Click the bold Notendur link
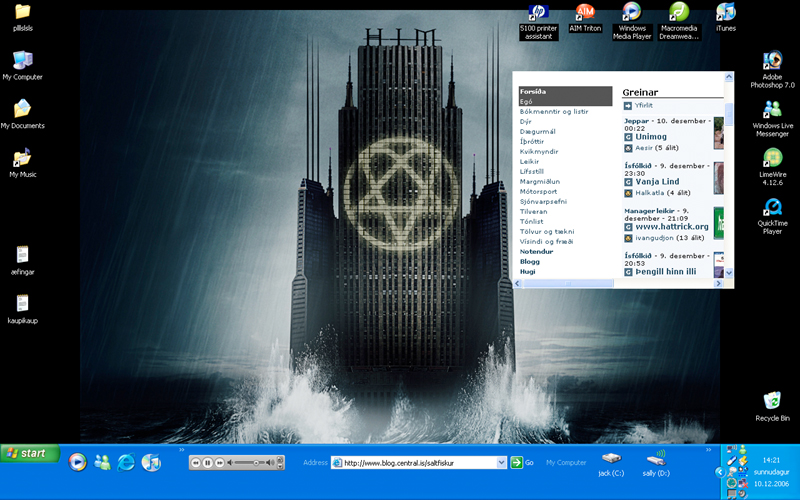Screen dimensions: 800x500 click(536, 252)
